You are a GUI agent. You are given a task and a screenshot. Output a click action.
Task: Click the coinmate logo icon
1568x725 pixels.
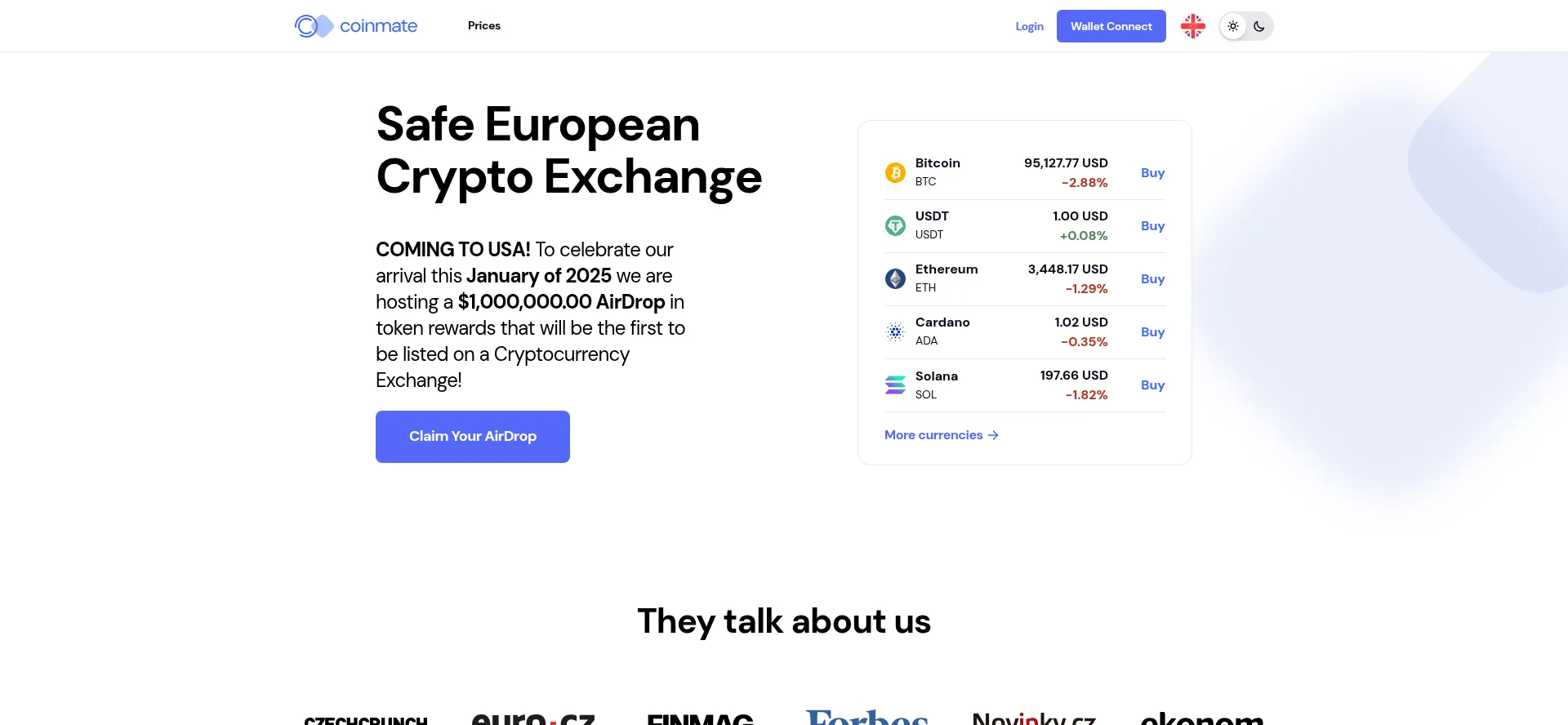coord(314,26)
